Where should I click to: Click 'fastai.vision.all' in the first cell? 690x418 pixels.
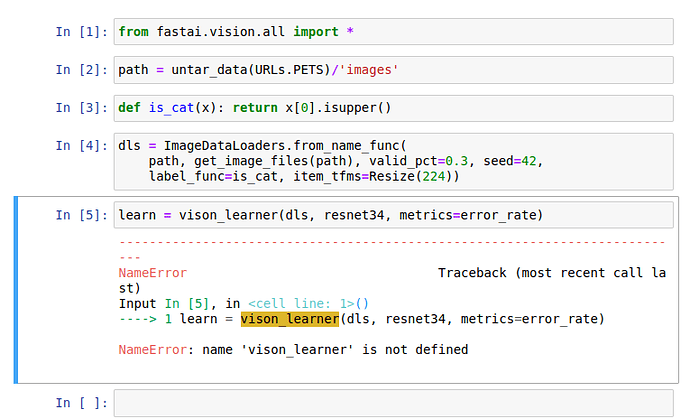221,32
